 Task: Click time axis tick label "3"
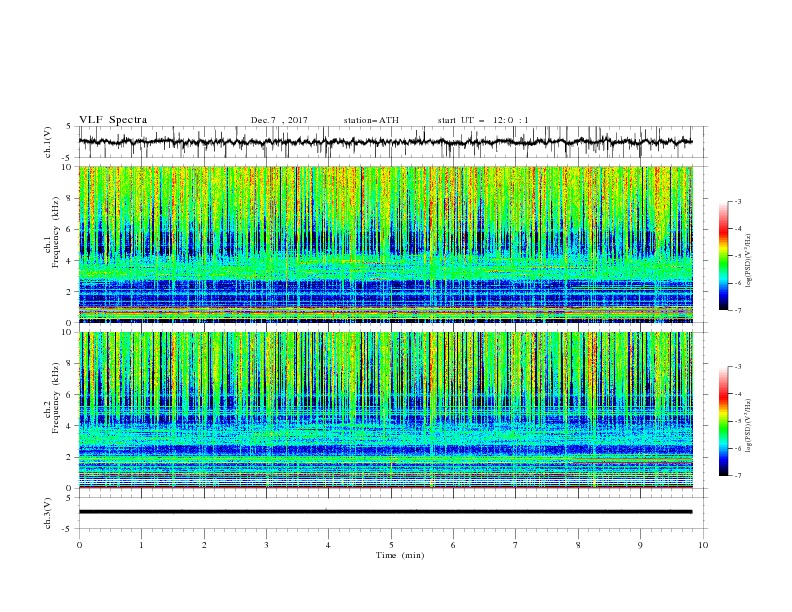coord(266,545)
